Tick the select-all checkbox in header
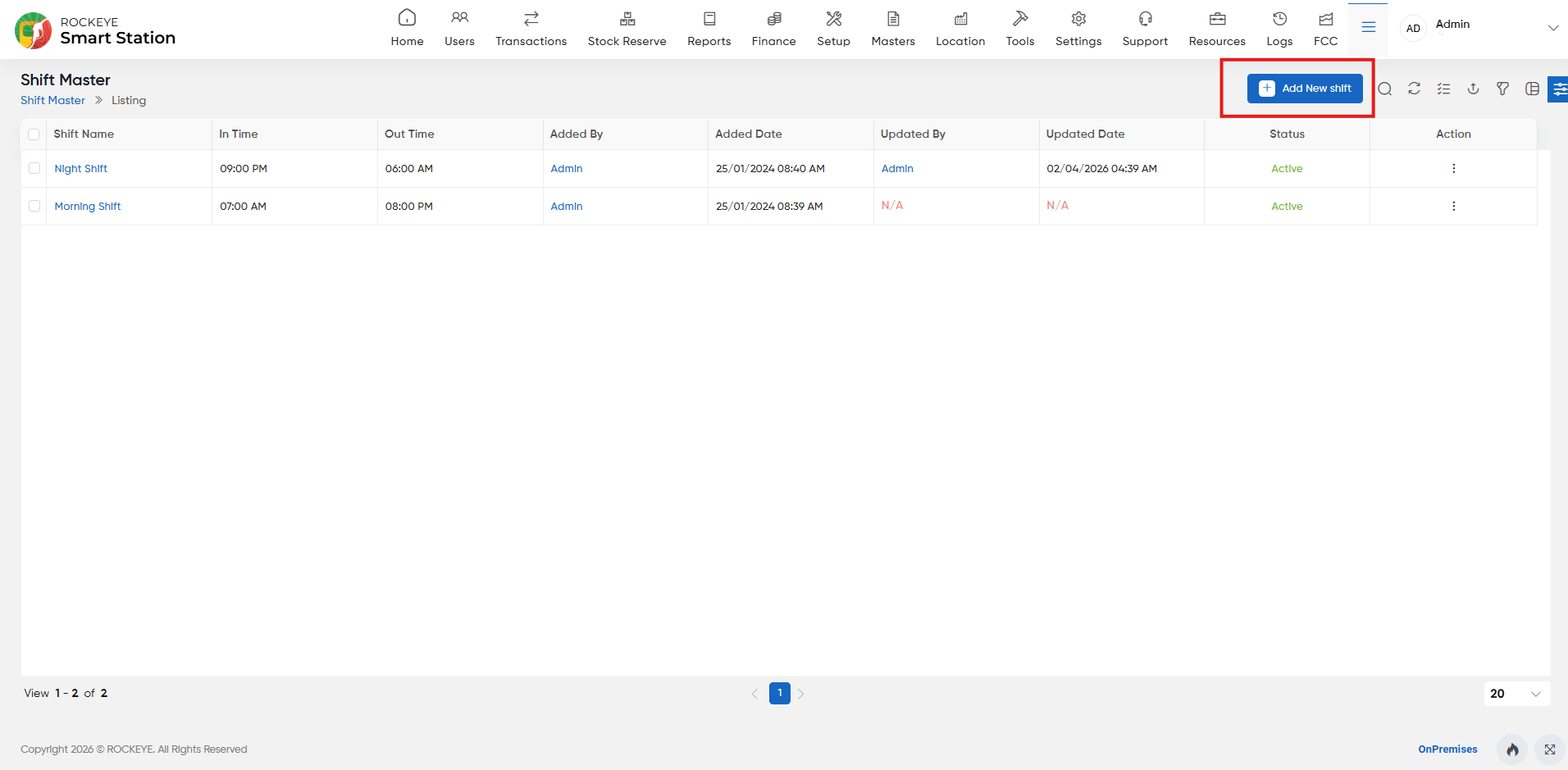 34,134
